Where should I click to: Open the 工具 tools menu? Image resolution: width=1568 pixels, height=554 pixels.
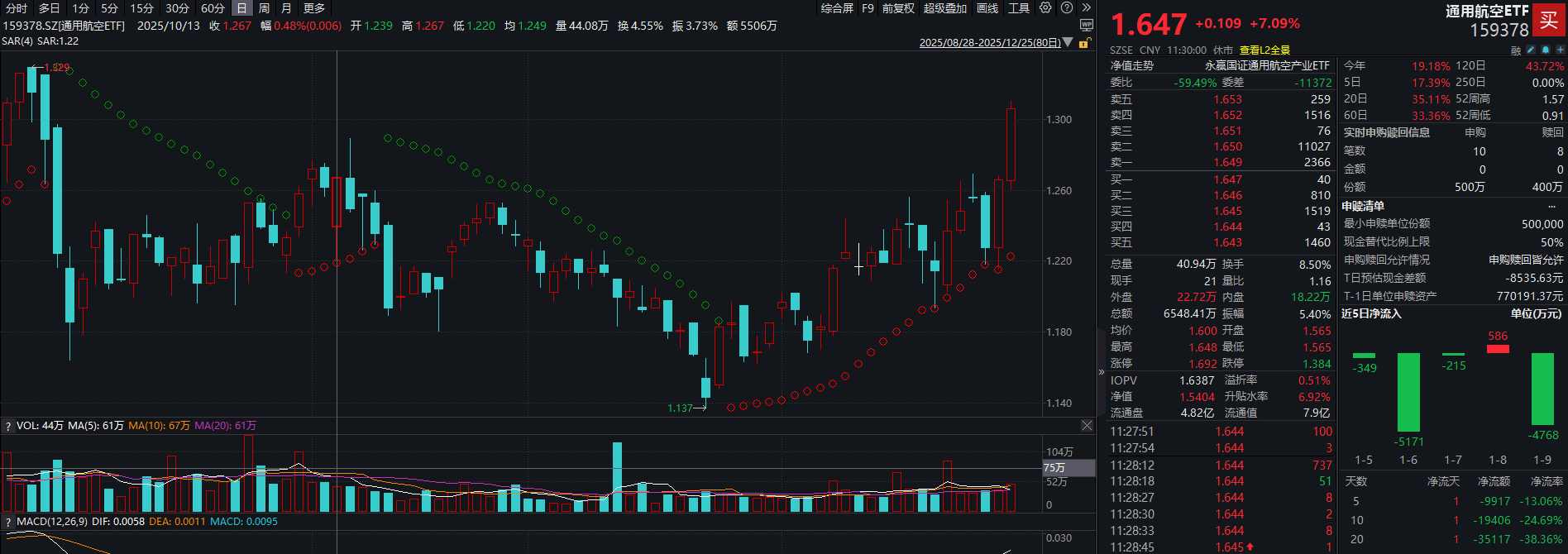(1019, 8)
